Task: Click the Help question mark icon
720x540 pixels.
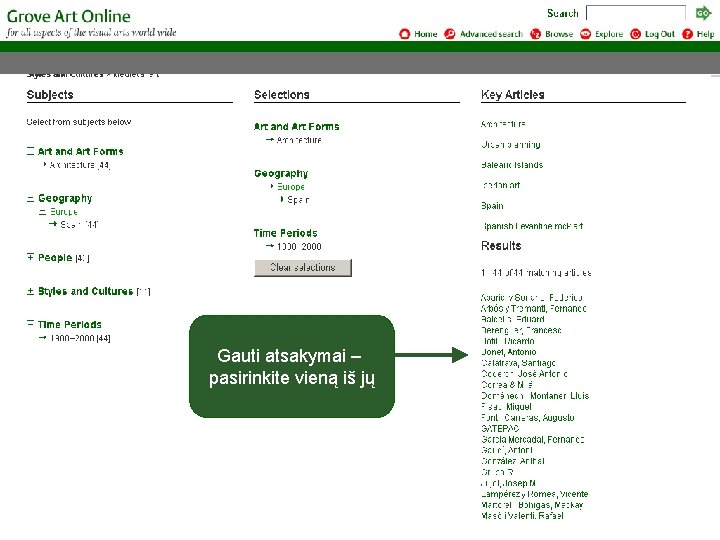Action: (687, 34)
